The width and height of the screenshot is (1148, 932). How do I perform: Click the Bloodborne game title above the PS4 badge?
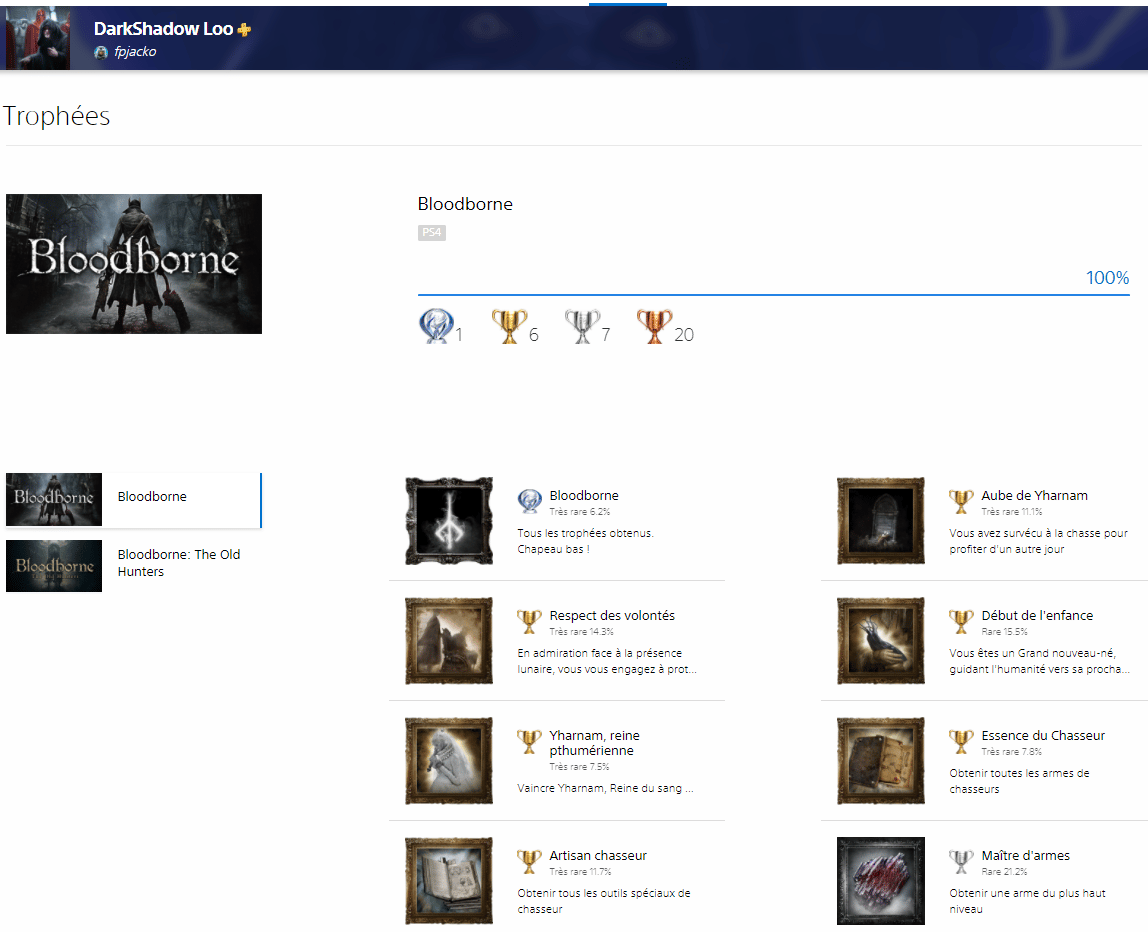click(465, 204)
